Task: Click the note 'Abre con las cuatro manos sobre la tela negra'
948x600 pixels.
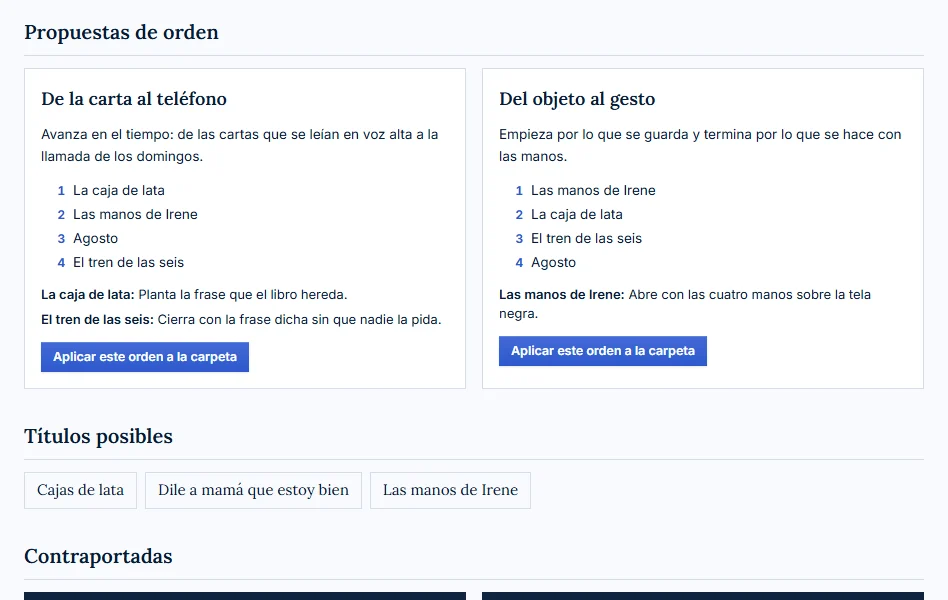Action: (684, 304)
